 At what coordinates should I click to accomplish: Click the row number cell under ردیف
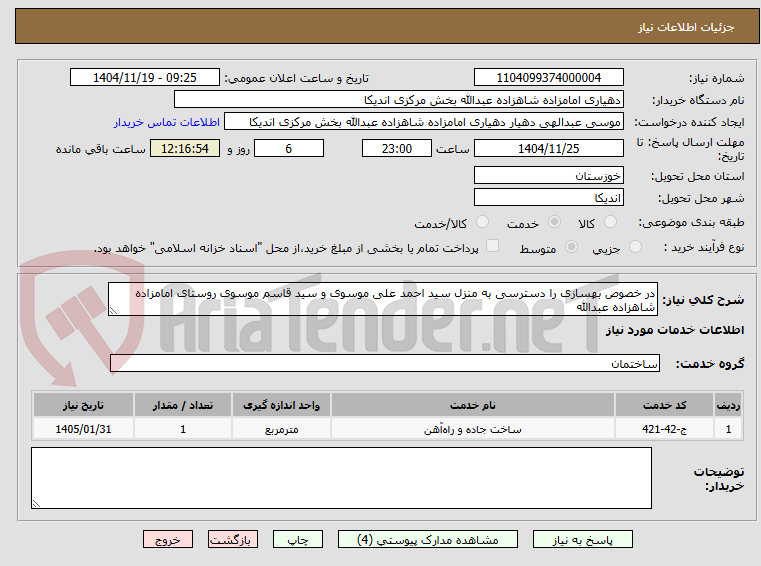(728, 429)
